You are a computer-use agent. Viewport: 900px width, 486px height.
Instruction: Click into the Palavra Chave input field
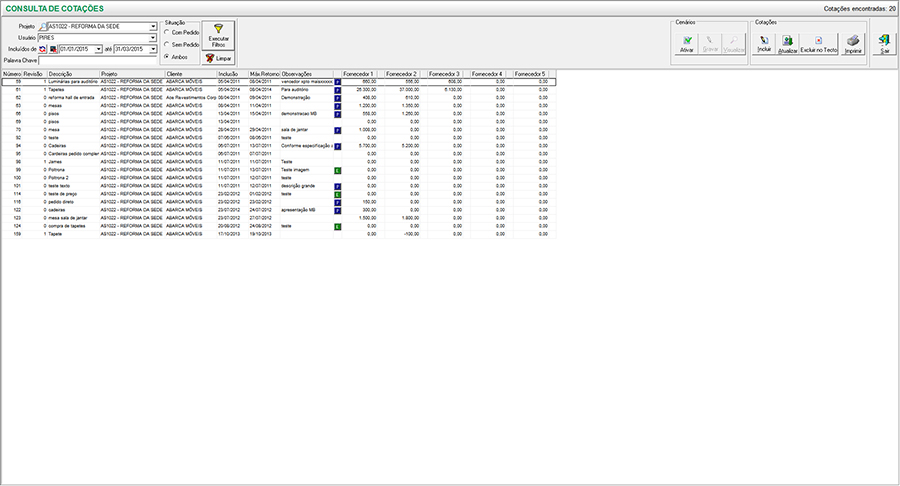point(97,60)
